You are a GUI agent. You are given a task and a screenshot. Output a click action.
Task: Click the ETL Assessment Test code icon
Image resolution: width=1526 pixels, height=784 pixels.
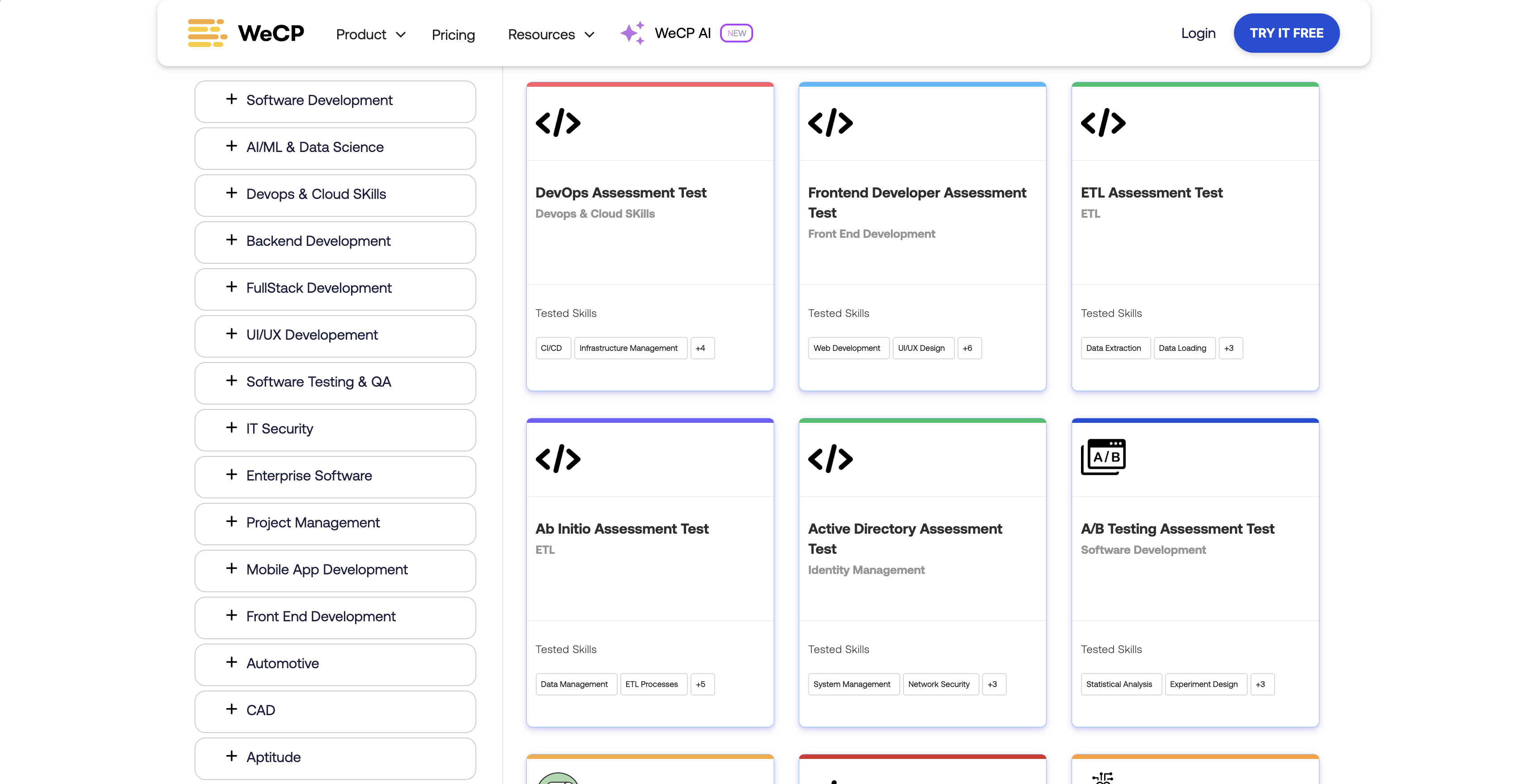(1103, 121)
